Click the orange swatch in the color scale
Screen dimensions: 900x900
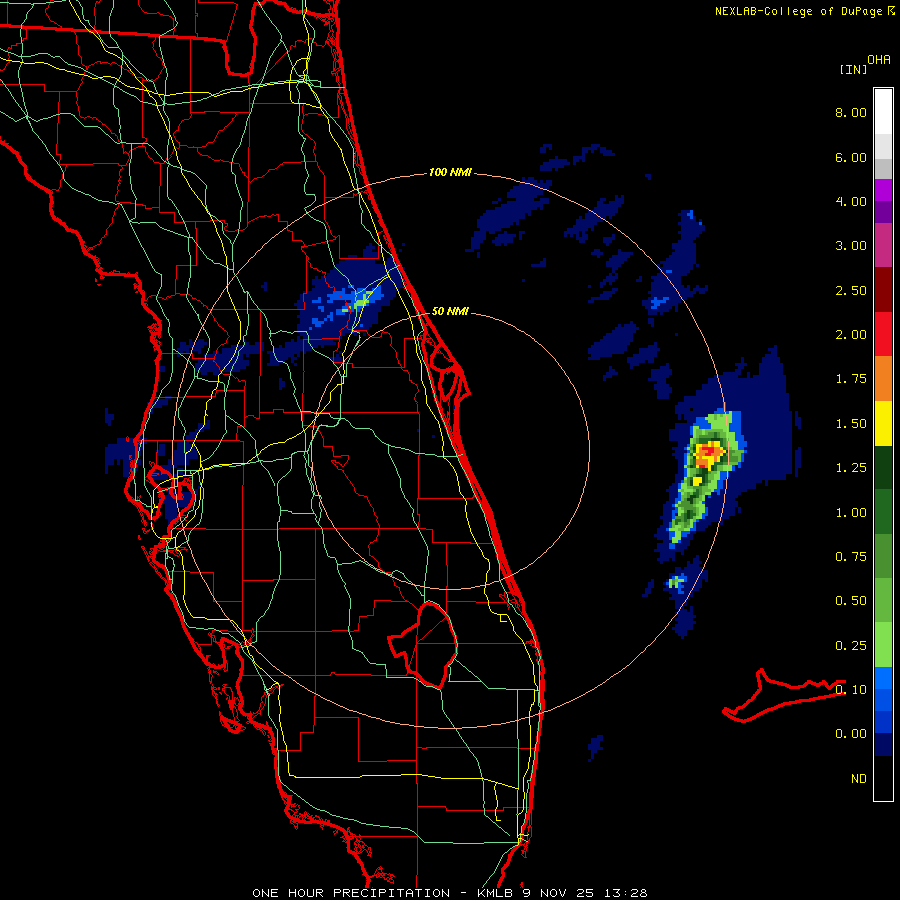(x=883, y=378)
